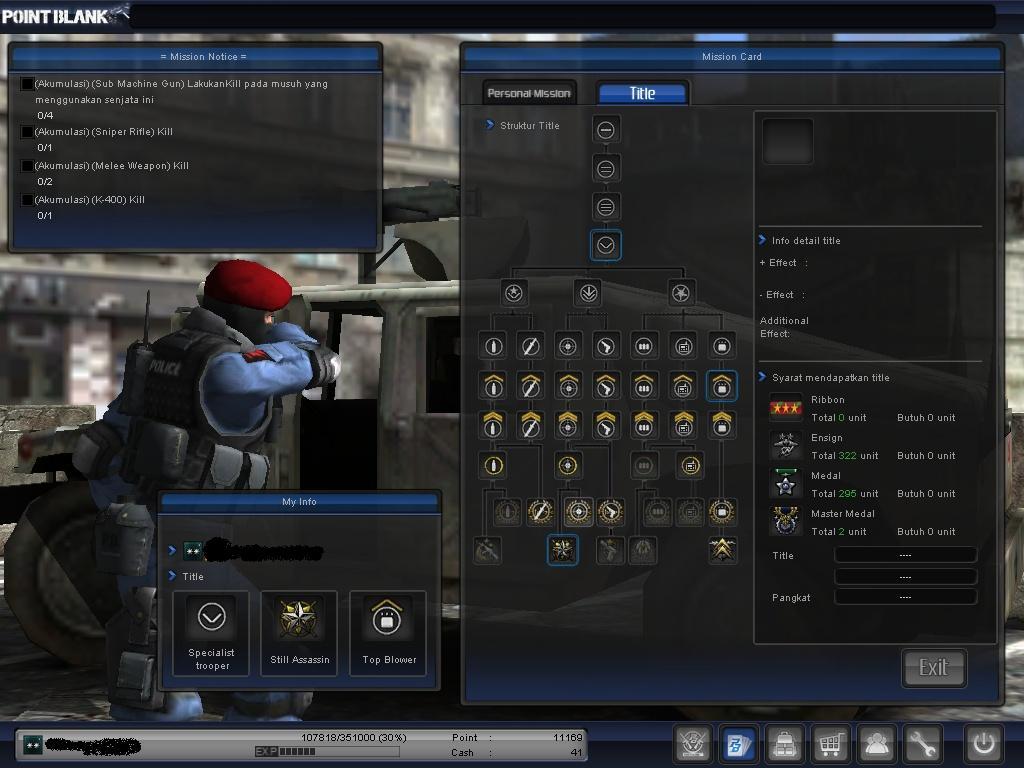Select the double-chevron bullet title

(x=493, y=425)
